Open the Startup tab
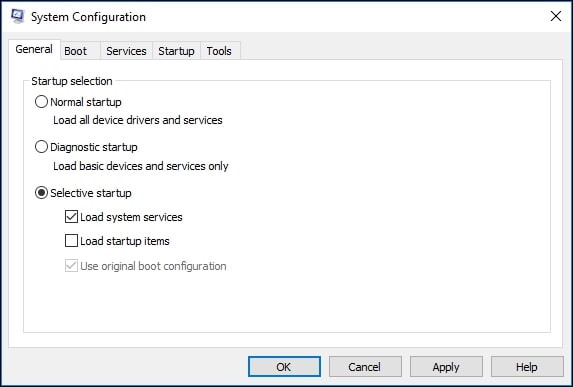This screenshot has width=573, height=387. (176, 51)
